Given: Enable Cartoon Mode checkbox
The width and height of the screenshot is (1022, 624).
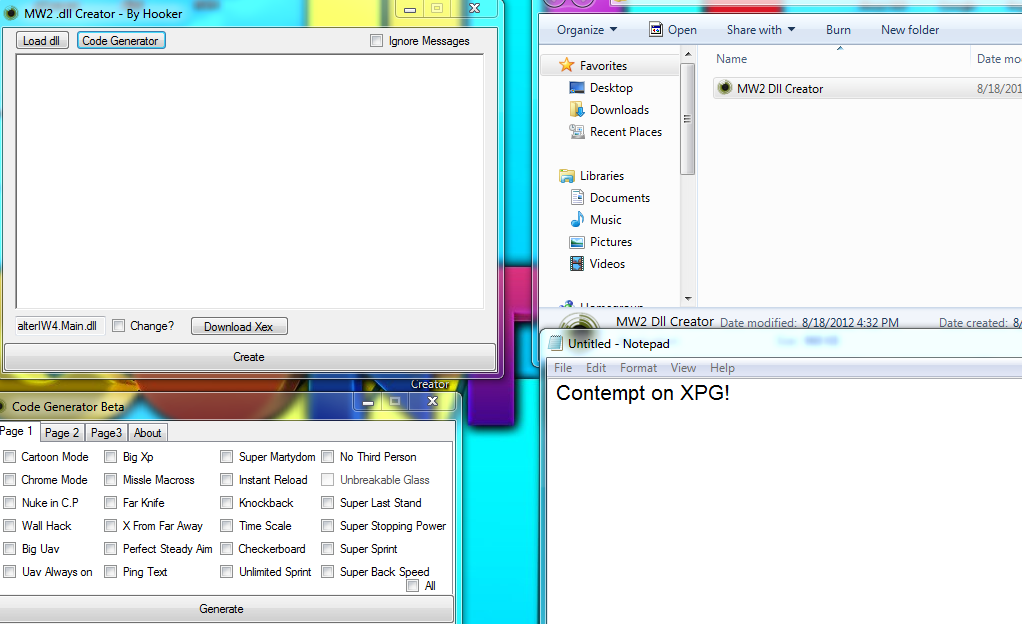Looking at the screenshot, I should pos(10,456).
